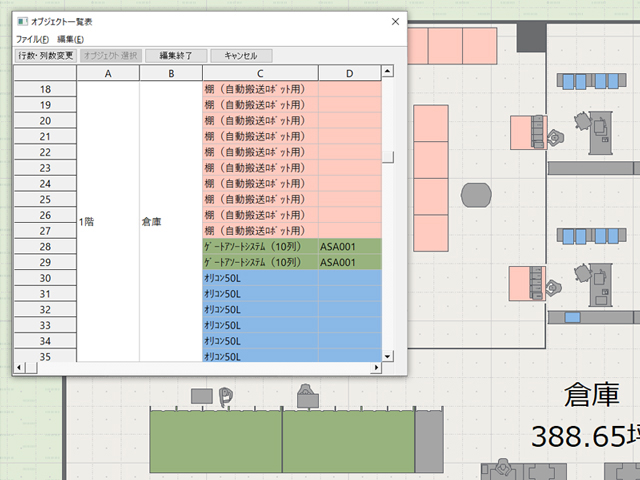Select column D header

(x=349, y=73)
